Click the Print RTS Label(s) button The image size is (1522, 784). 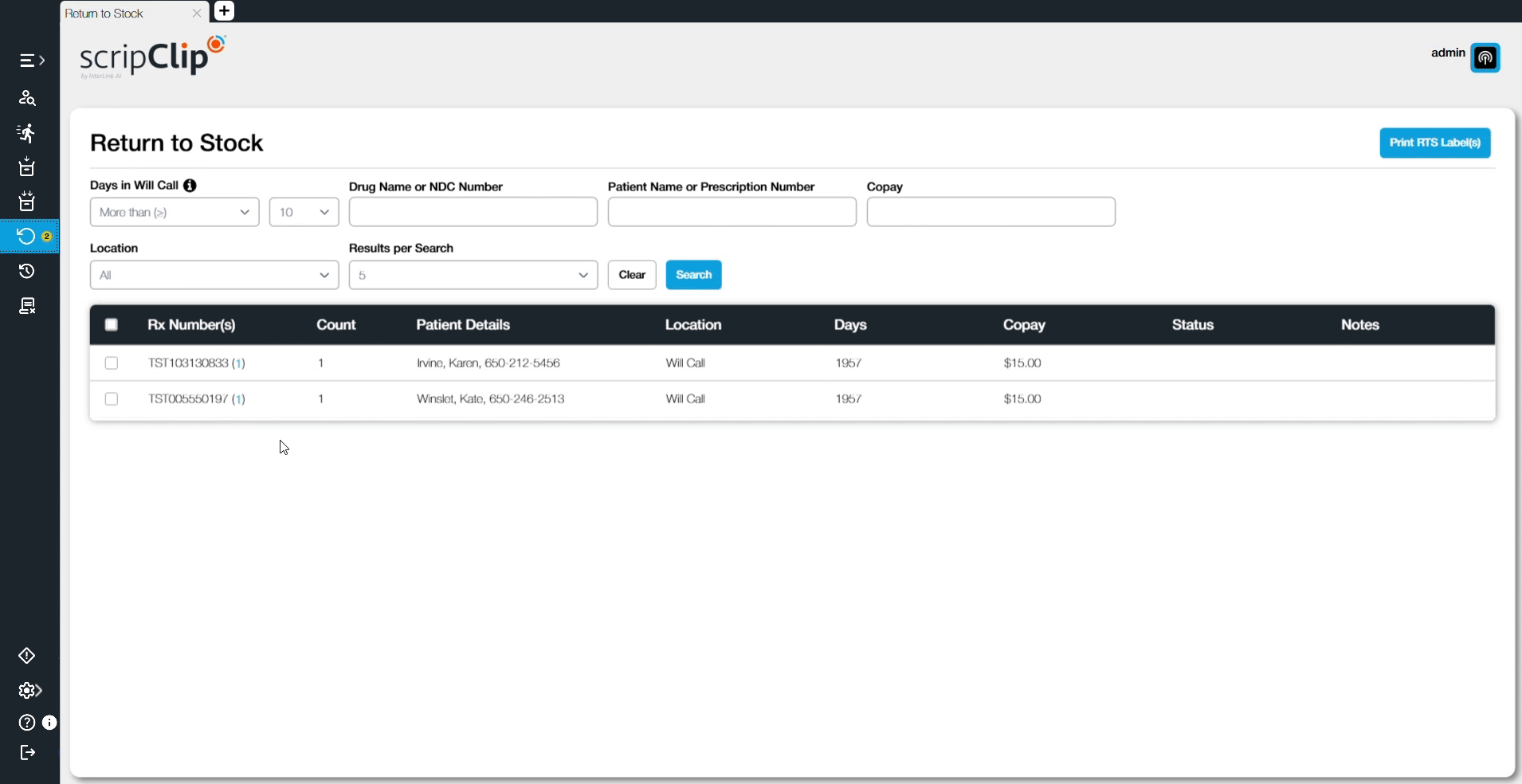pos(1435,142)
